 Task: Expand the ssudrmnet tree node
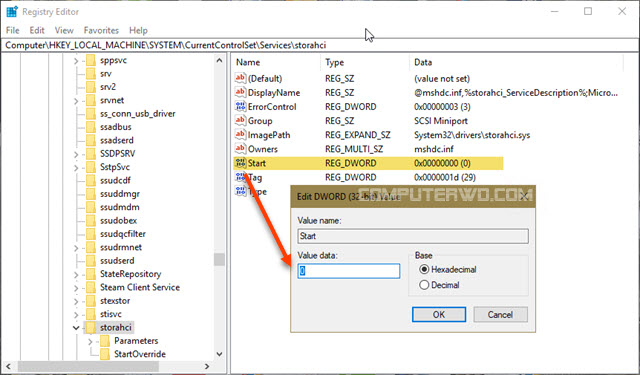tap(76, 248)
